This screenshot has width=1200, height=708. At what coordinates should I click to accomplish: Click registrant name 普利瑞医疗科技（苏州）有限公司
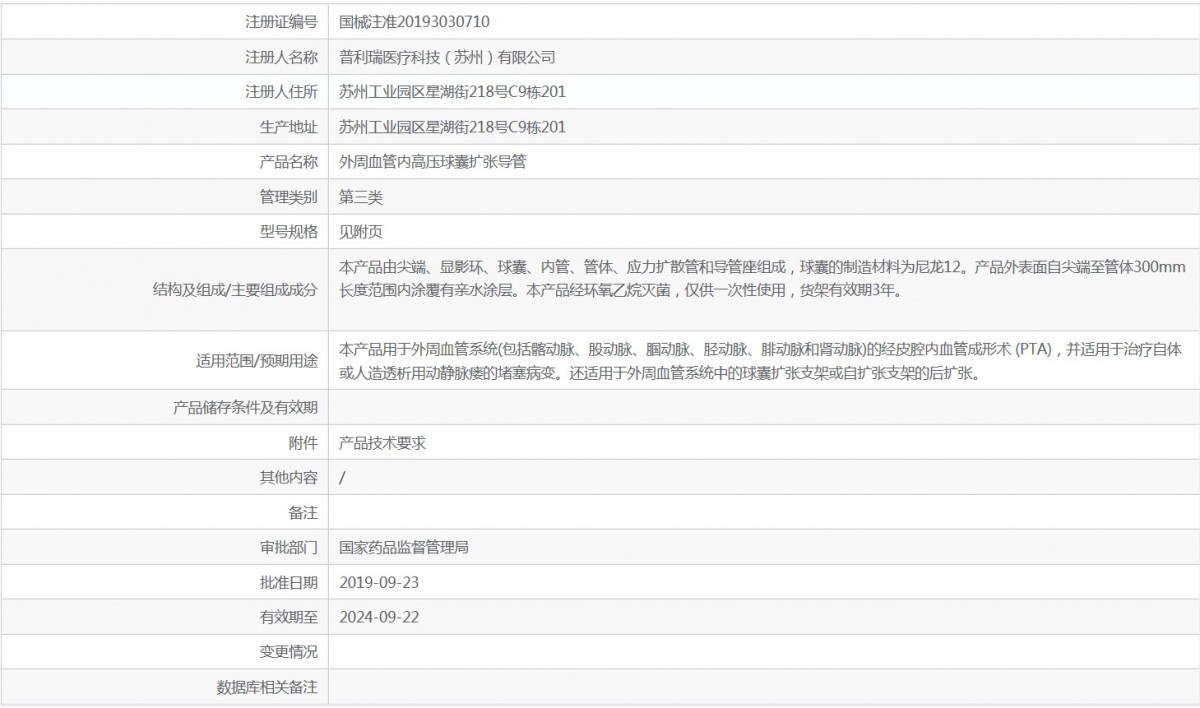tap(447, 57)
